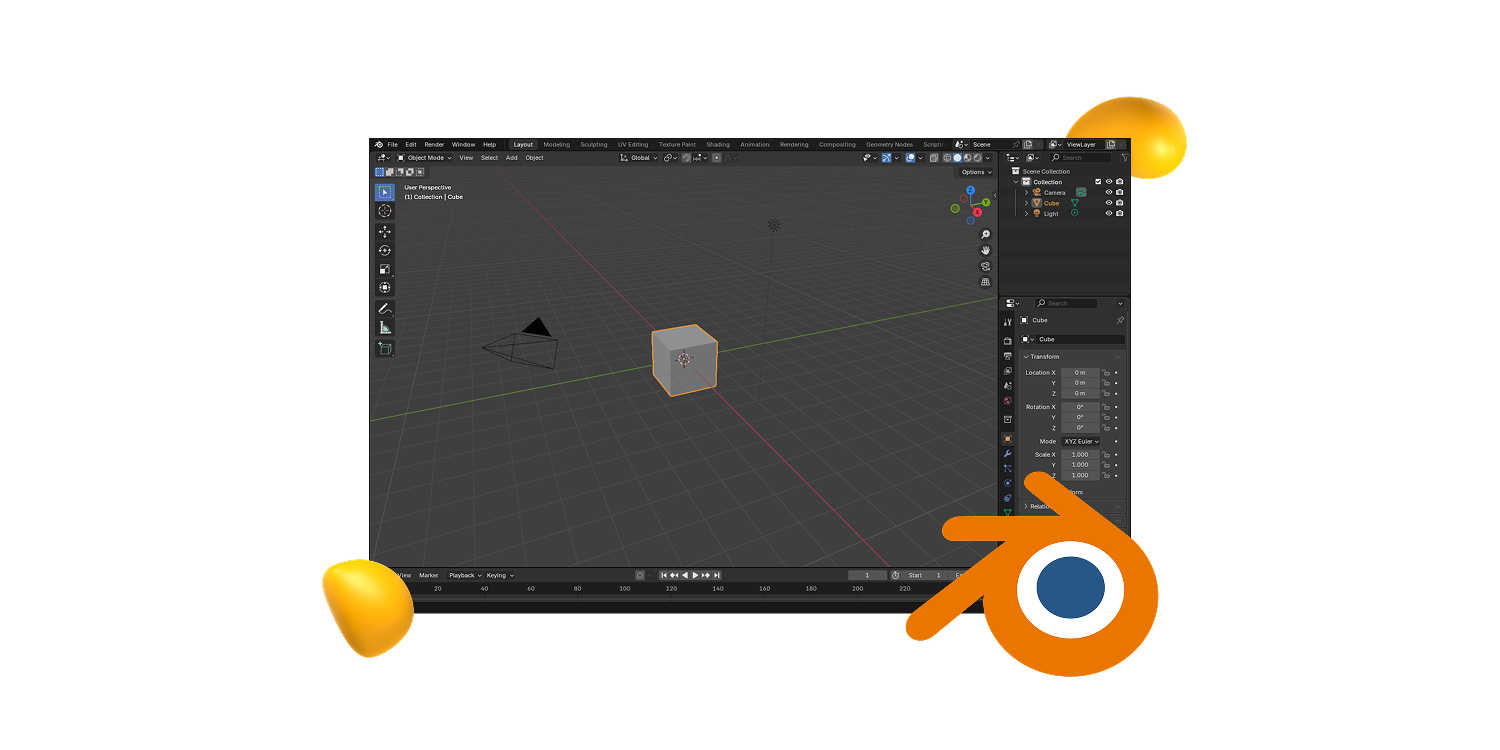Open the Output properties tab

1007,356
